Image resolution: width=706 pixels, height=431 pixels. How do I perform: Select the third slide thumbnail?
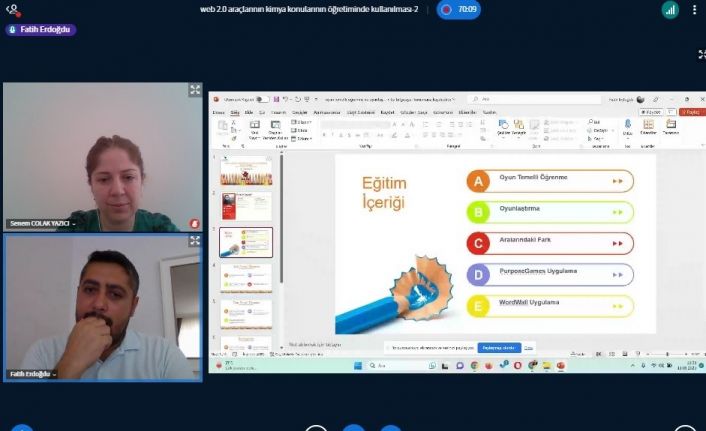pos(246,242)
